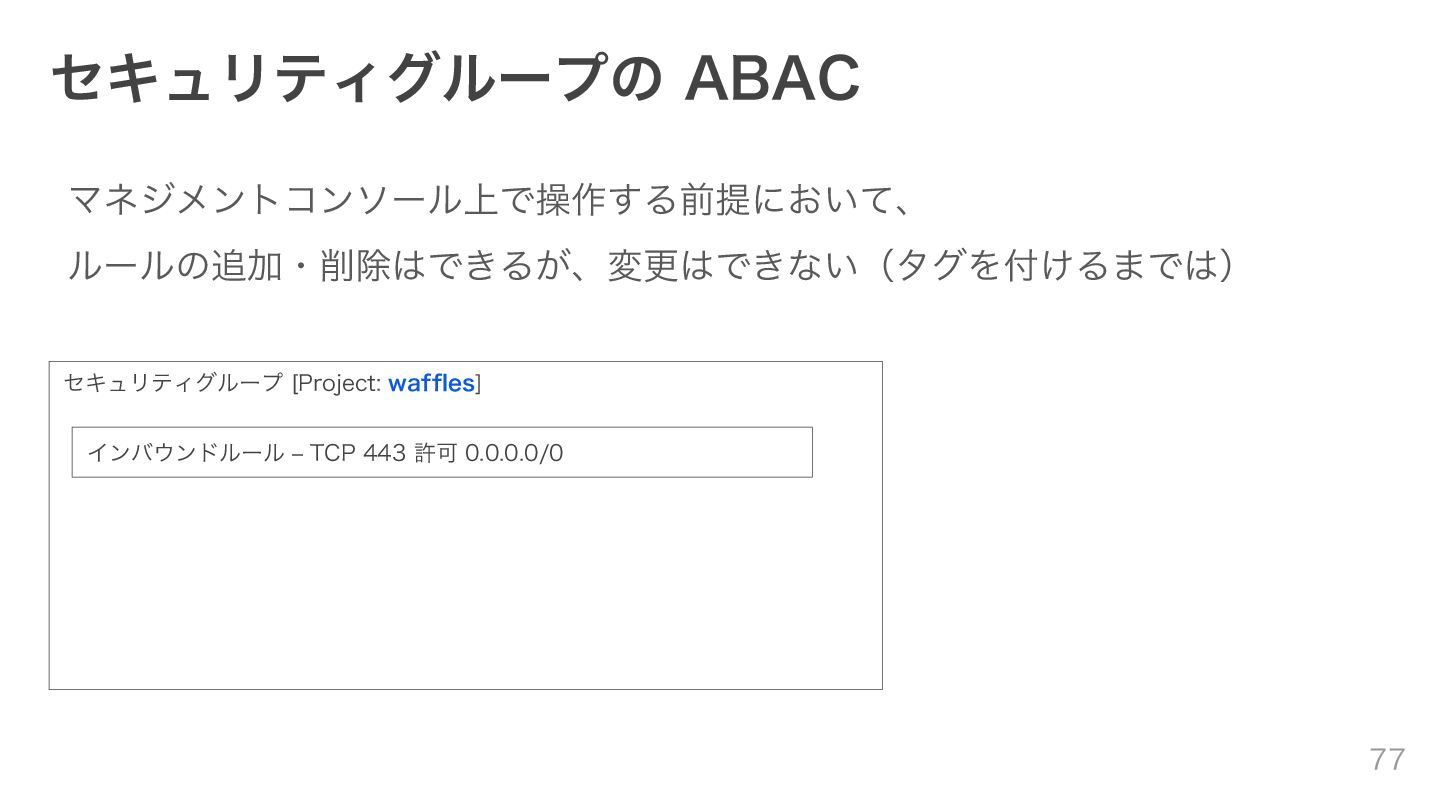Click the 変更はできない phrase
The width and height of the screenshot is (1440, 810).
pyautogui.click(x=733, y=266)
